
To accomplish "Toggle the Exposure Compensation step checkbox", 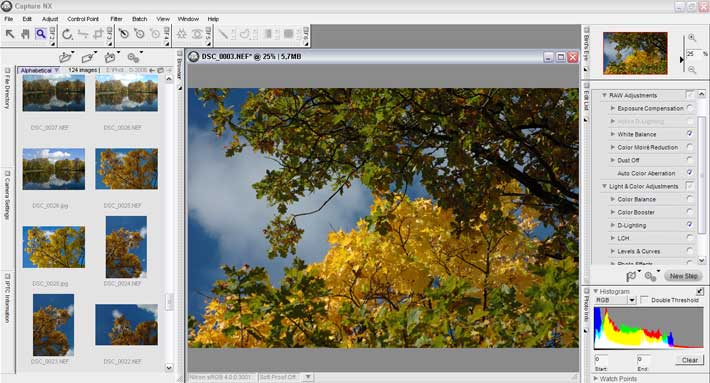I will (x=690, y=108).
